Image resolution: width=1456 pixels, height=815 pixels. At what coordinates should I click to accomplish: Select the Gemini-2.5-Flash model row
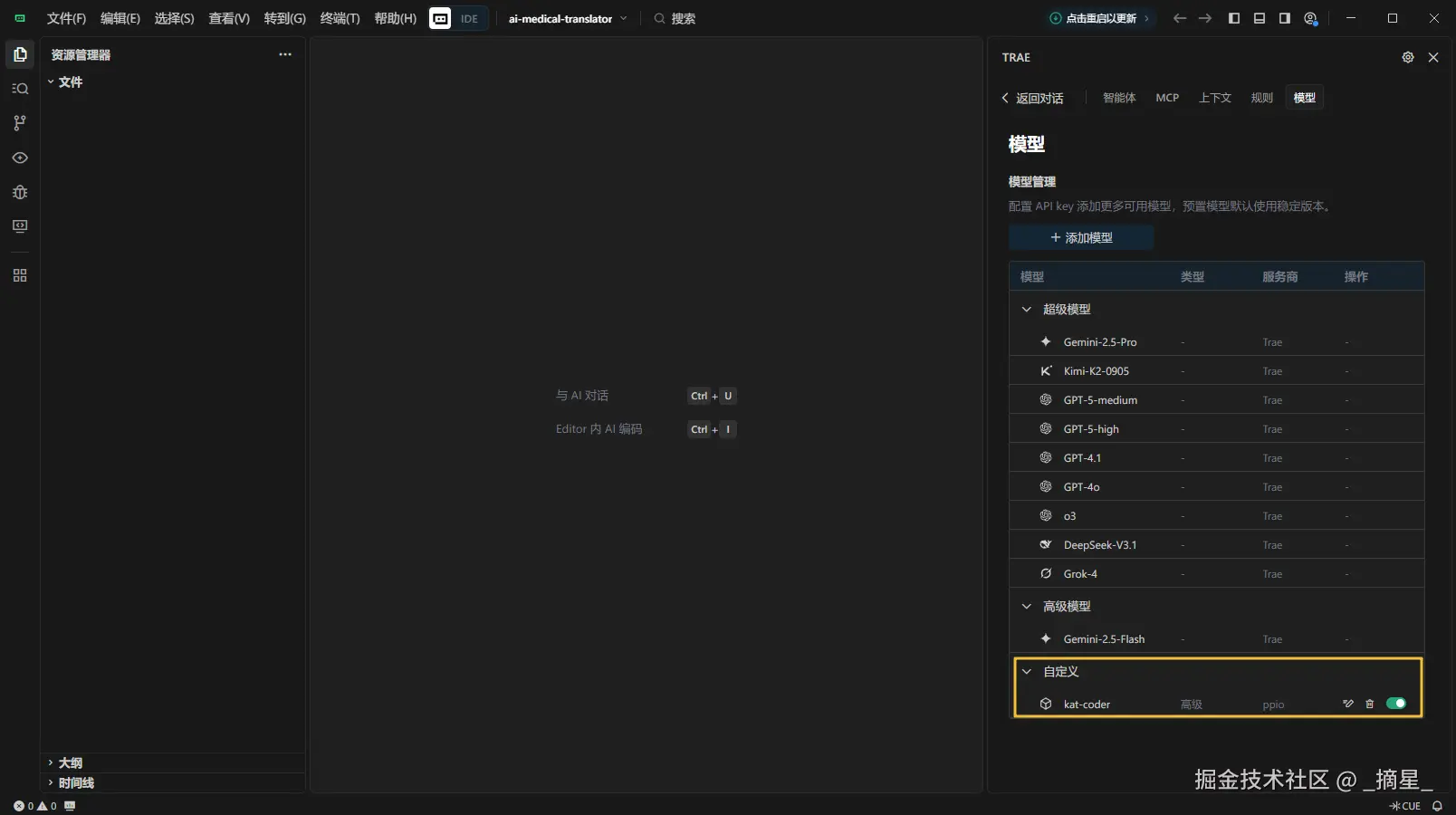[x=1217, y=638]
